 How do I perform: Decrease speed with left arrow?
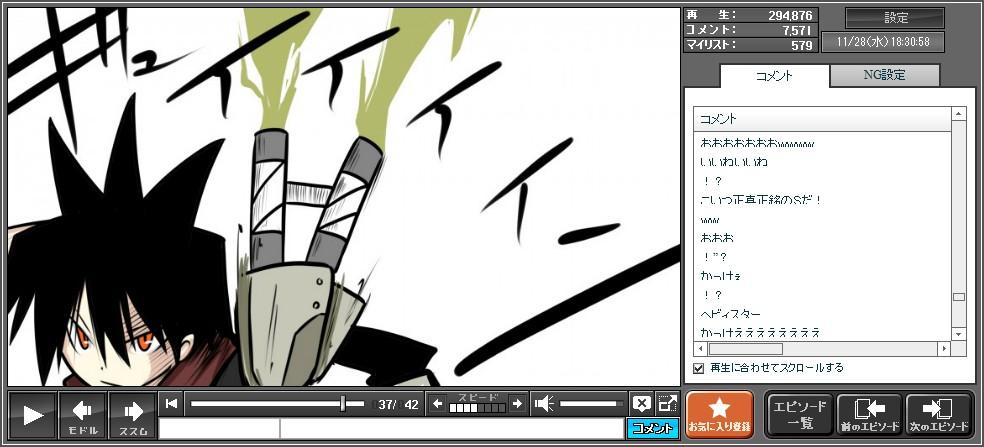(x=437, y=404)
